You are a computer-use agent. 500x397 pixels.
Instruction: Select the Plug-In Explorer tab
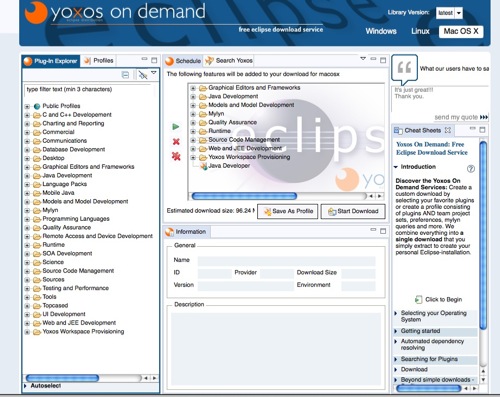pyautogui.click(x=51, y=61)
